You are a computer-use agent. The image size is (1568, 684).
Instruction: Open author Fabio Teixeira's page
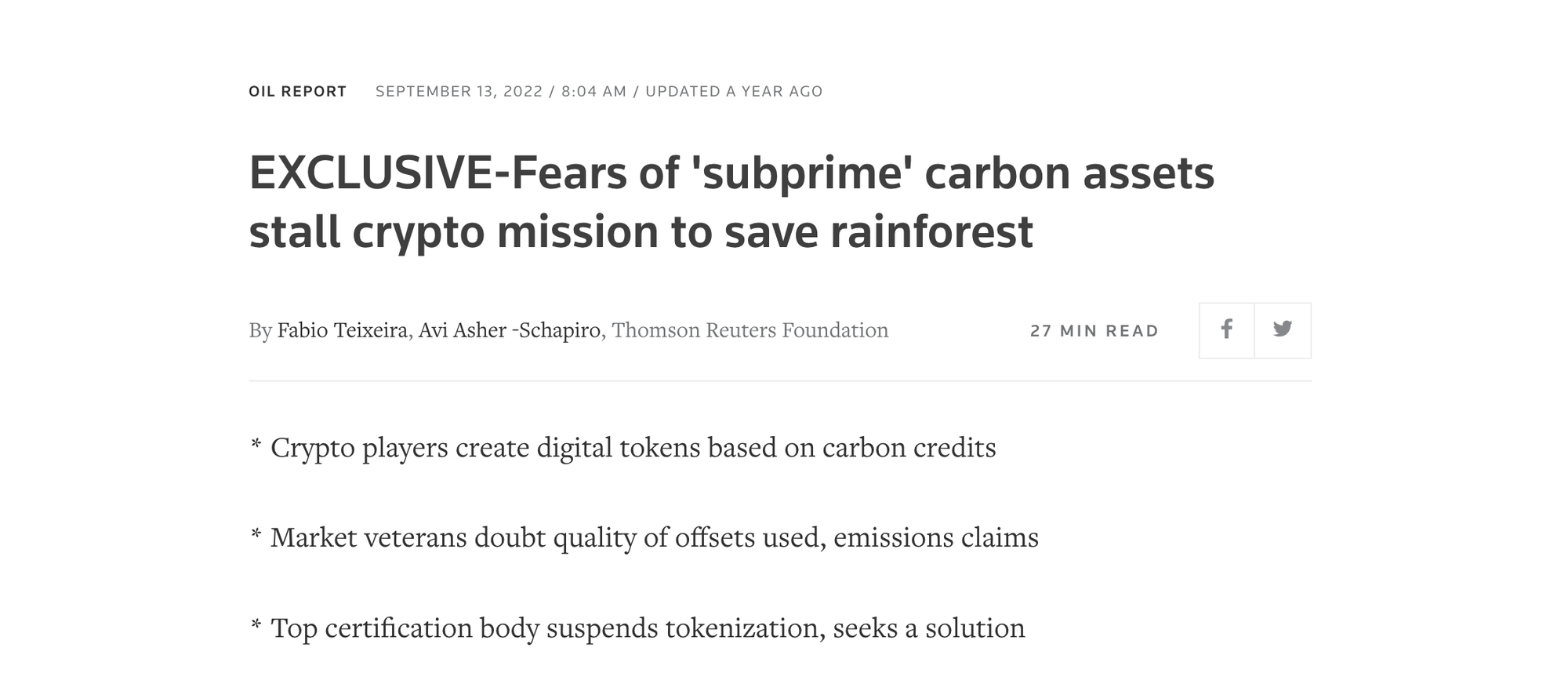pyautogui.click(x=342, y=330)
